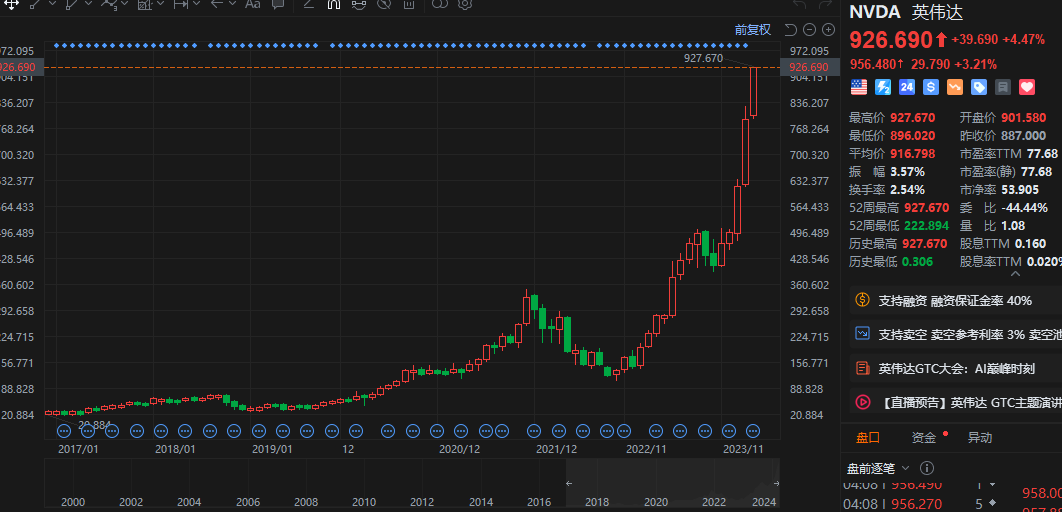1062x512 pixels.
Task: Click the US flag market icon
Action: [859, 88]
